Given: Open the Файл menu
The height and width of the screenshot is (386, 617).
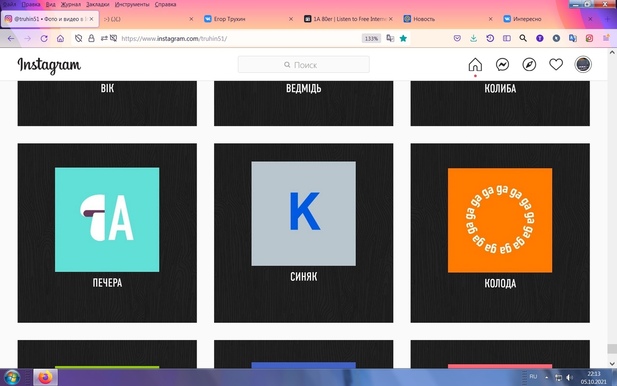Looking at the screenshot, I should (9, 4).
